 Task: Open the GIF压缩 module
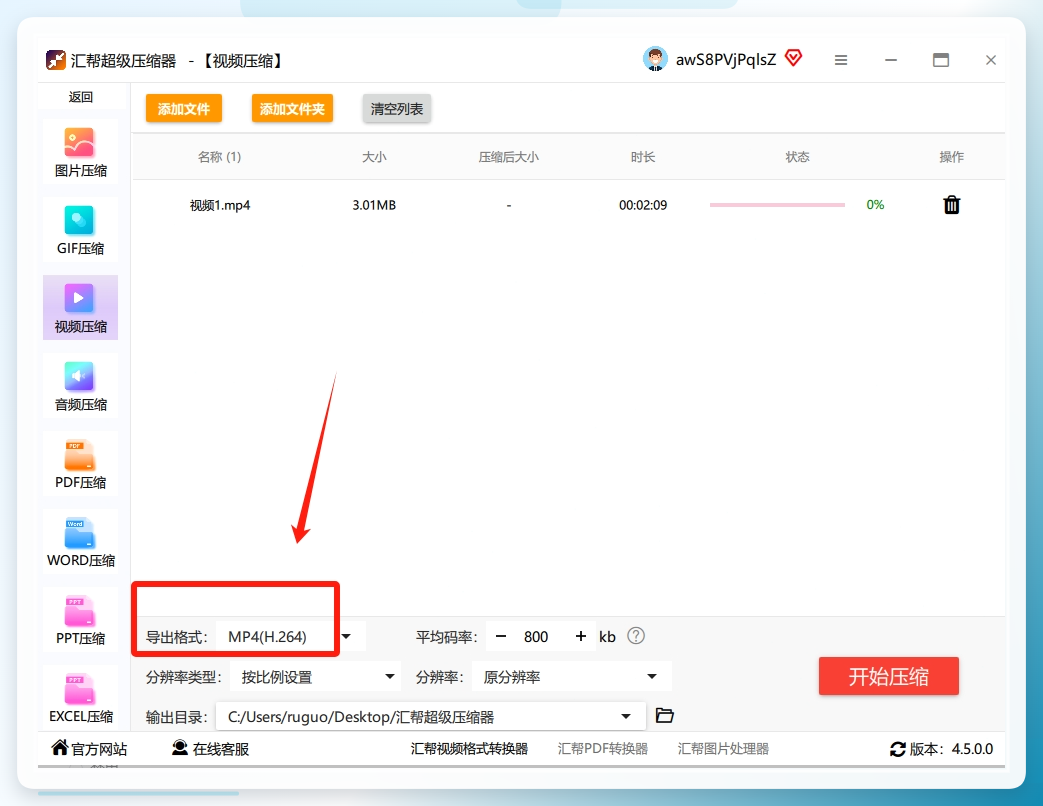[80, 230]
